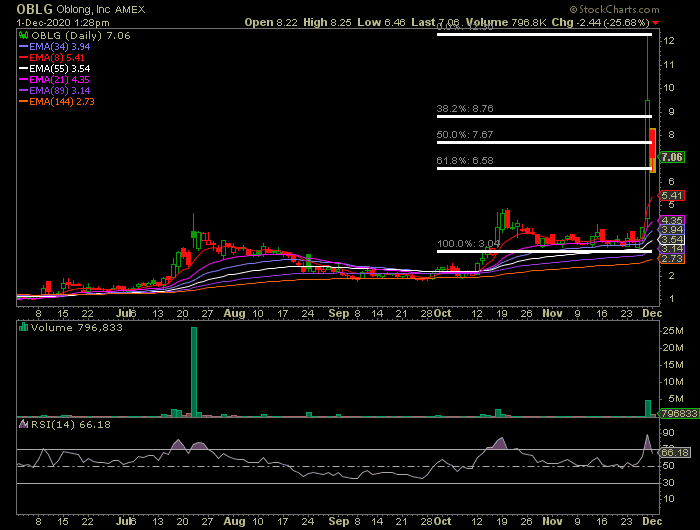Click the red down arrow after Chg
The height and width of the screenshot is (530, 700).
(x=655, y=23)
